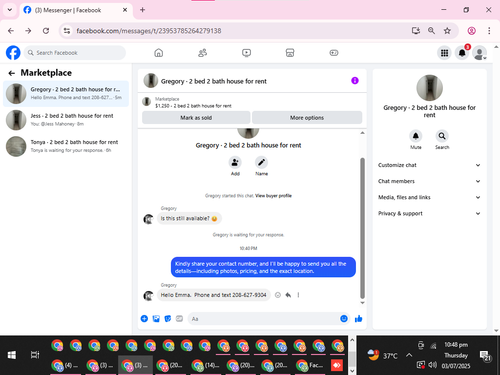Viewport: 500px width, 375px height.
Task: Open the notifications bell with red badge
Action: coord(462,53)
